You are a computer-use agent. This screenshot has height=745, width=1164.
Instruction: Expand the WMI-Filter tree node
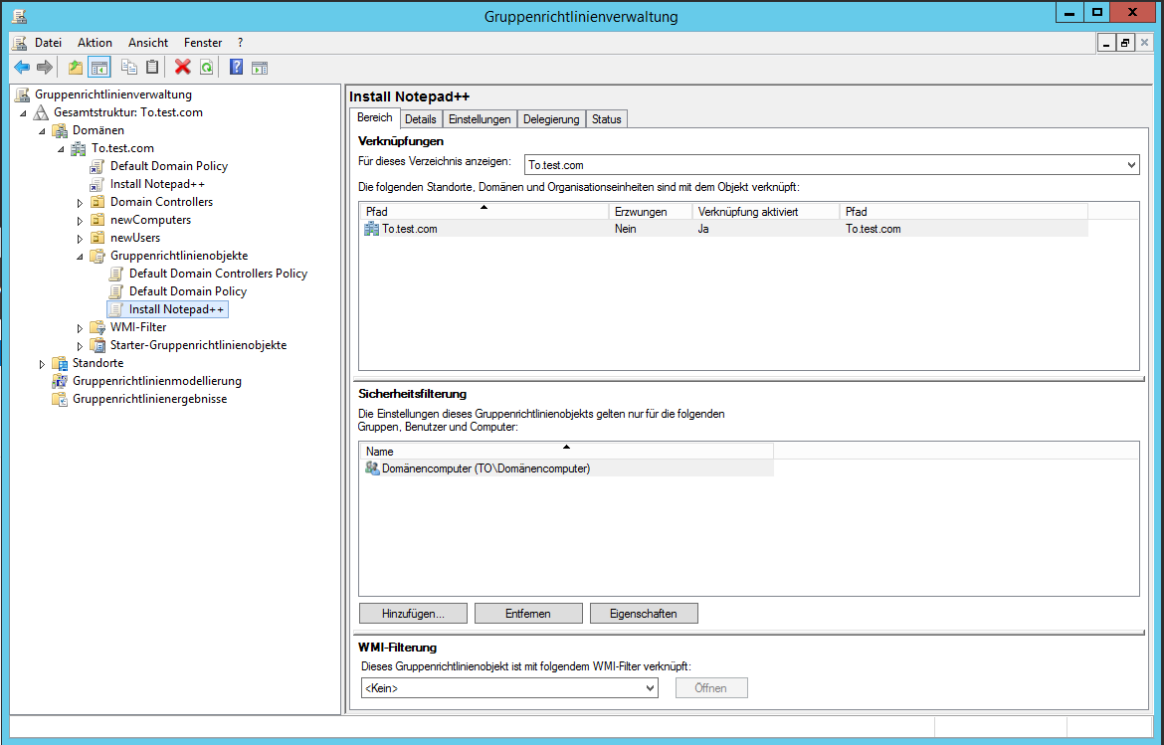coord(81,327)
